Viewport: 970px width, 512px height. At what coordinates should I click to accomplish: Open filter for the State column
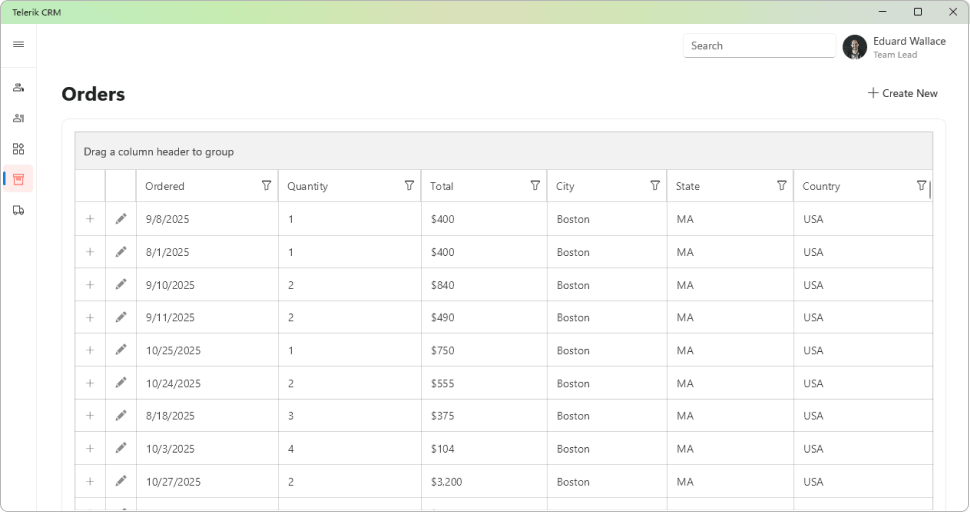pos(782,186)
